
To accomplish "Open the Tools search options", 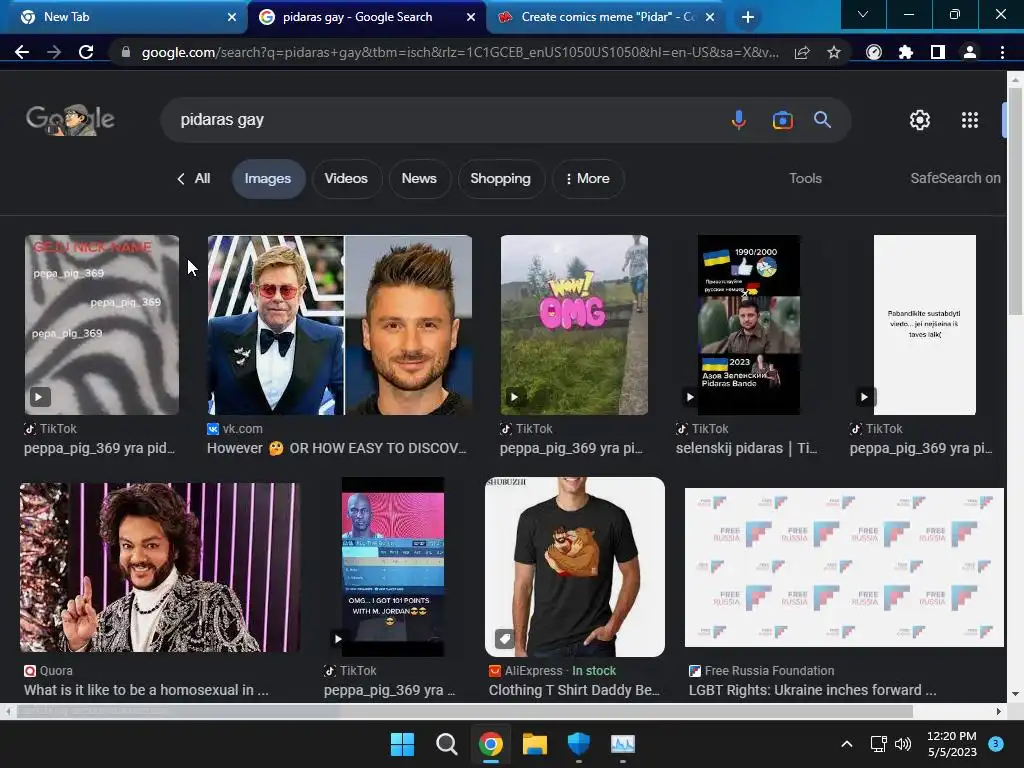I will point(805,178).
